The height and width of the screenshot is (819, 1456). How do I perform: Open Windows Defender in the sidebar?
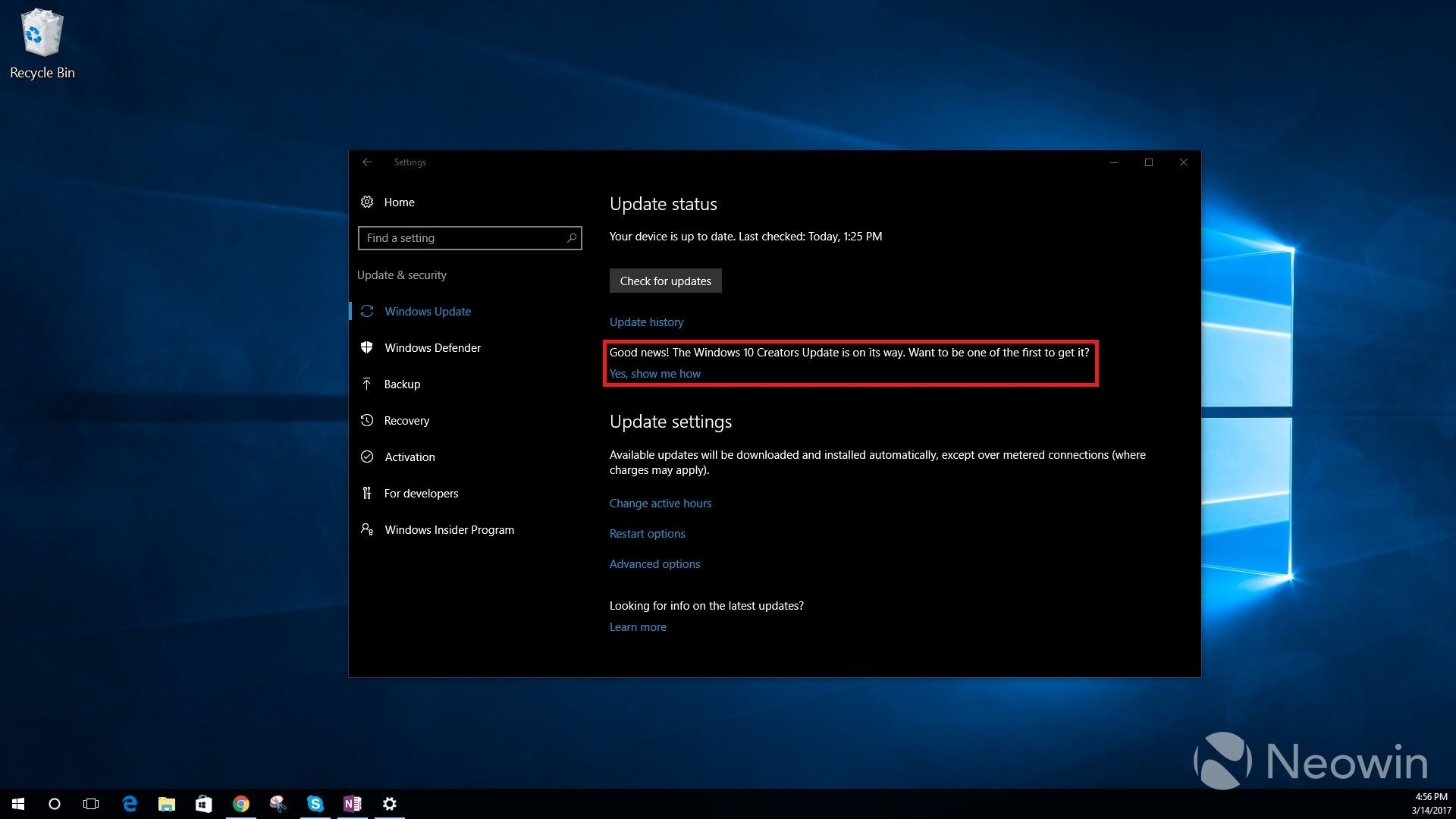[x=432, y=348]
